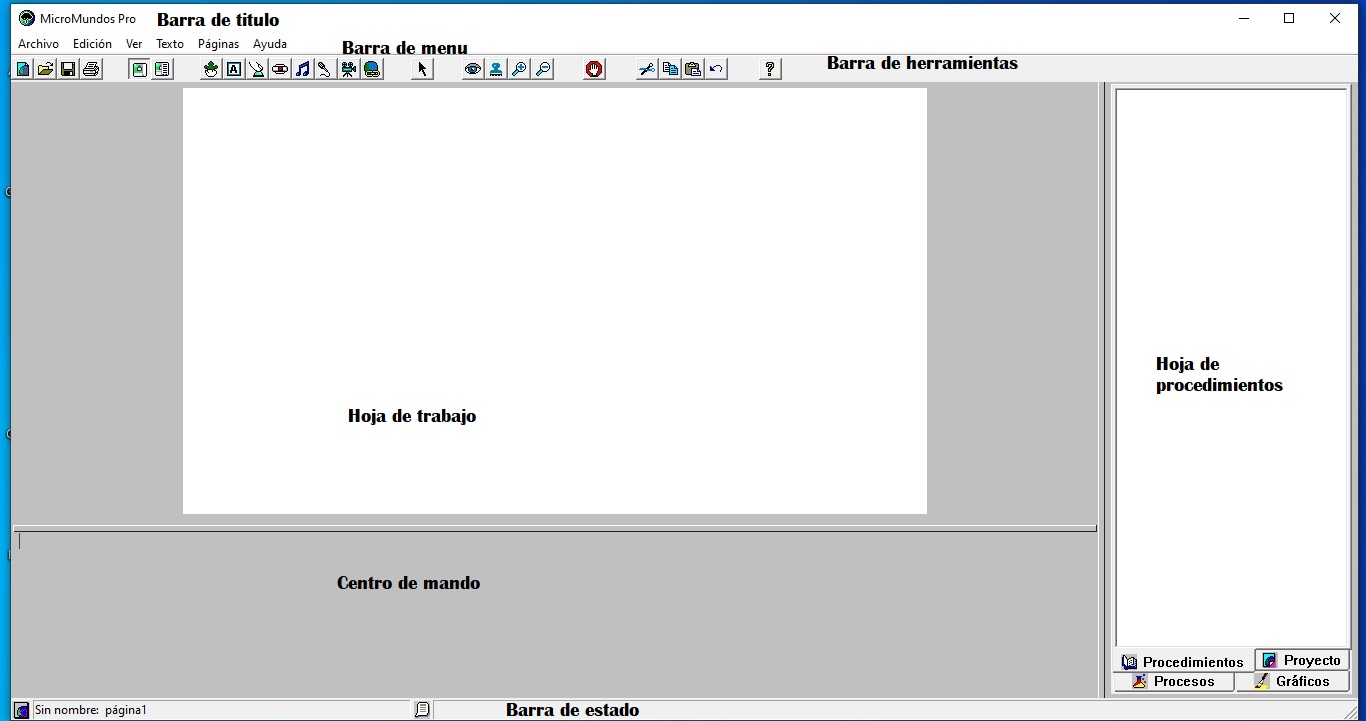
Task: Open the Páginas menu
Action: coord(218,44)
